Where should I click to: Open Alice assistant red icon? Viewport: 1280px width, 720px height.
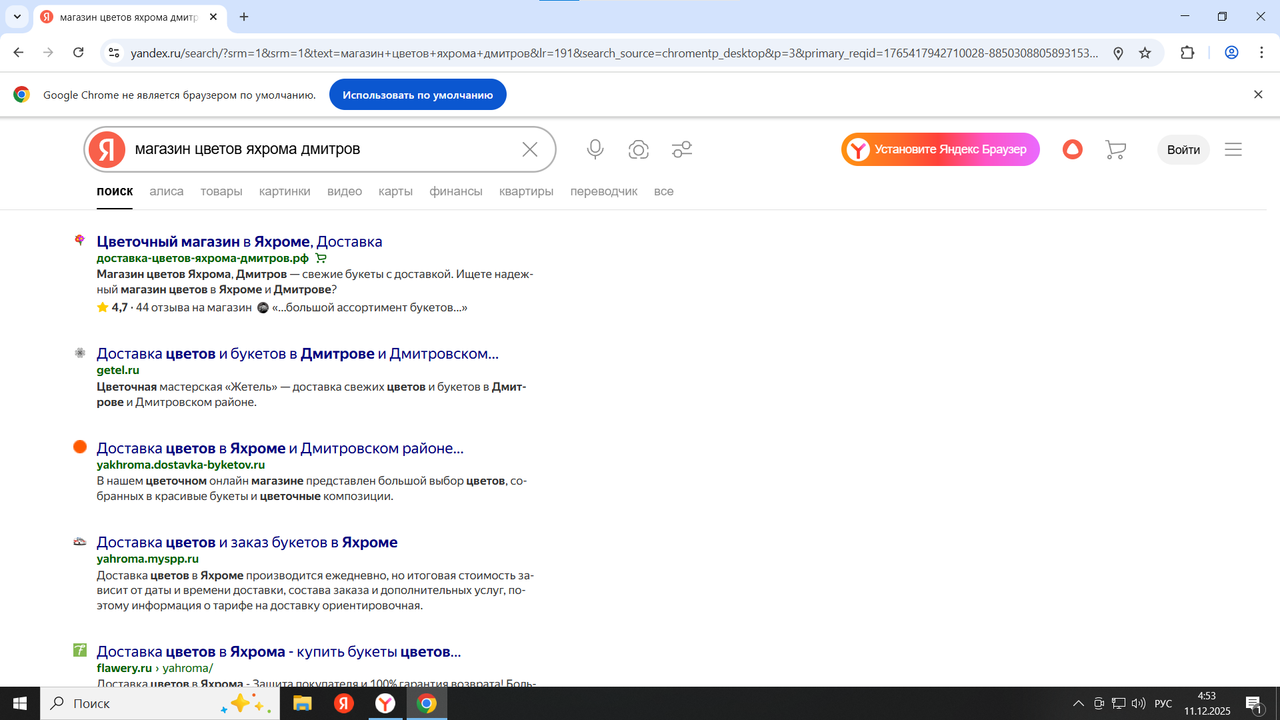[1072, 150]
